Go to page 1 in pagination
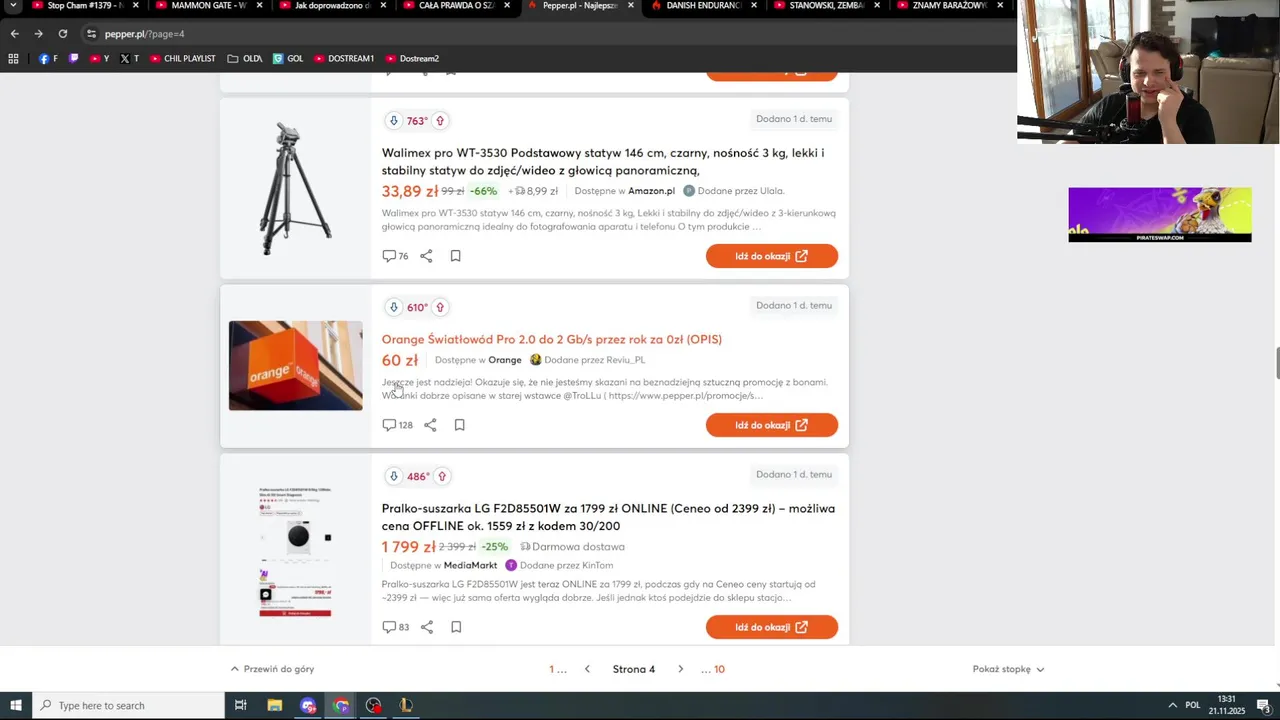Image resolution: width=1280 pixels, height=720 pixels. pos(551,669)
